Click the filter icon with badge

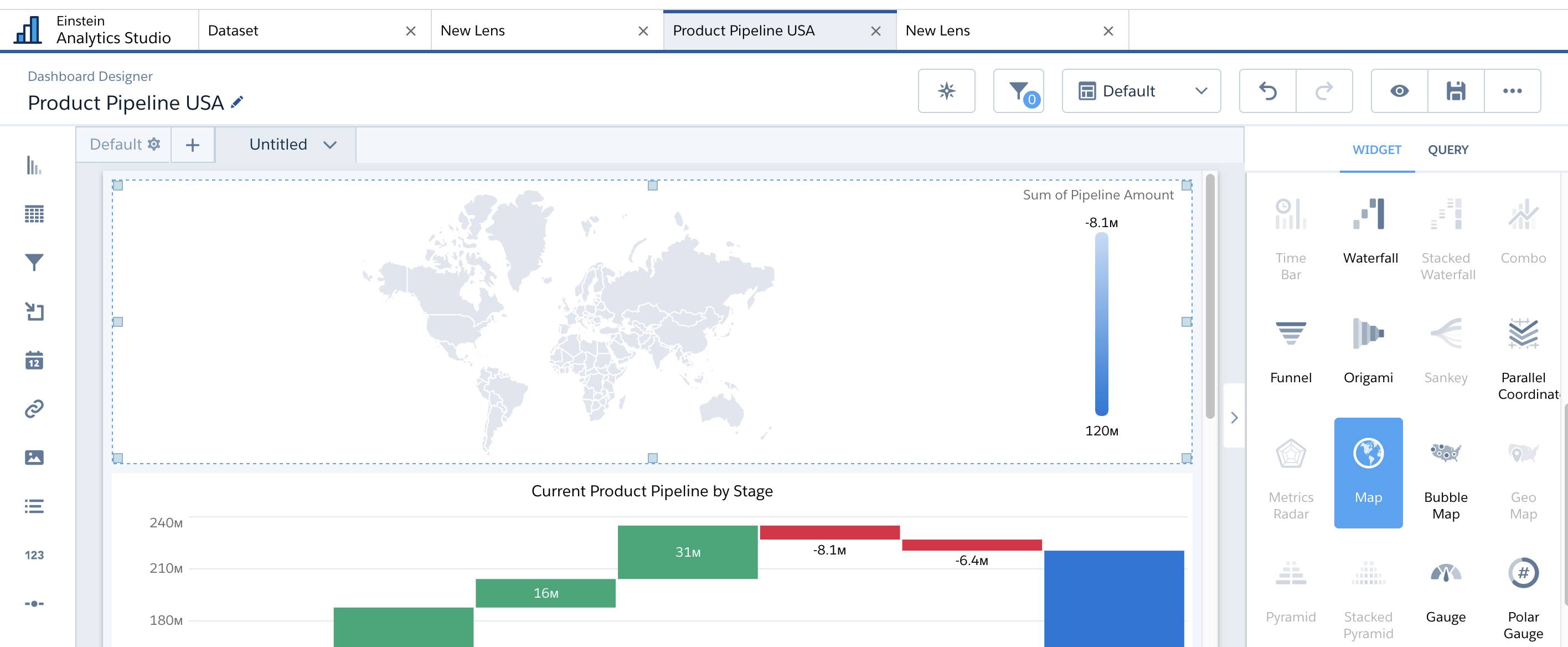click(1018, 90)
